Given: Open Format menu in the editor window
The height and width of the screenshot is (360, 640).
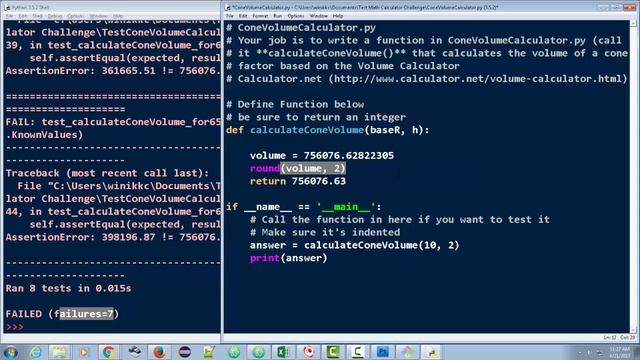Looking at the screenshot, I should click(260, 16).
